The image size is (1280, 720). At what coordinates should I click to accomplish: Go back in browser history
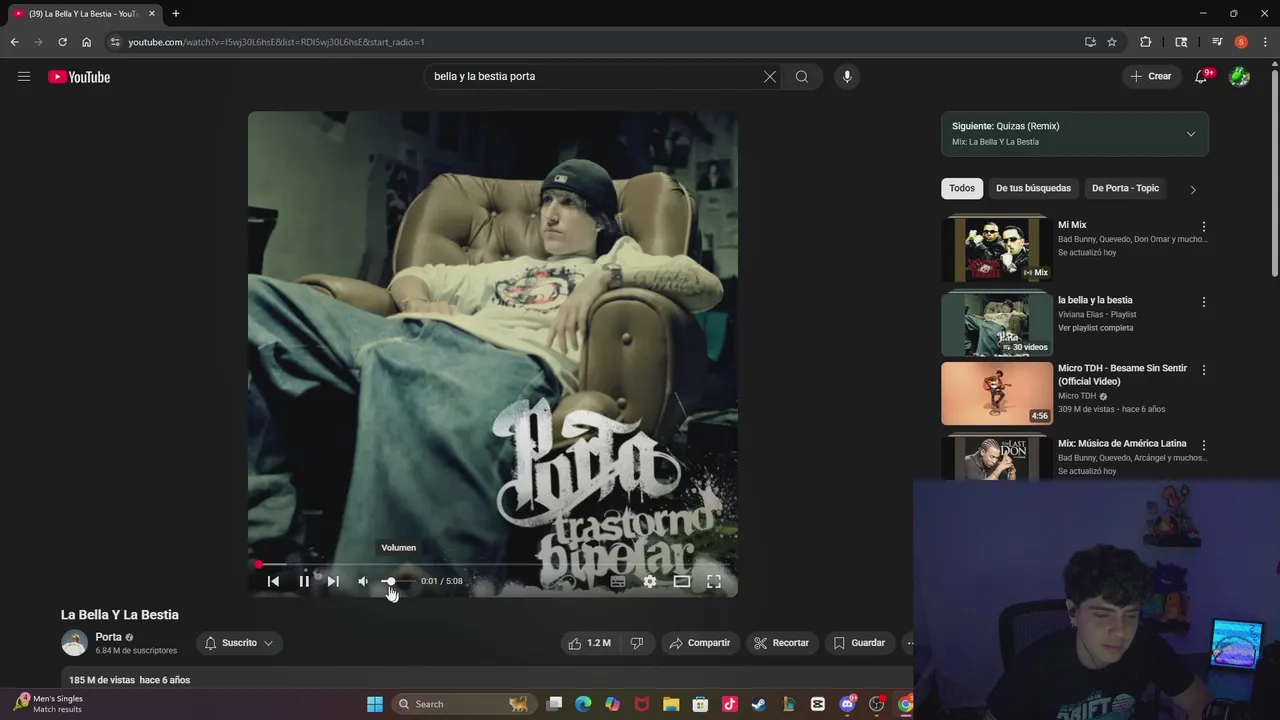click(14, 42)
